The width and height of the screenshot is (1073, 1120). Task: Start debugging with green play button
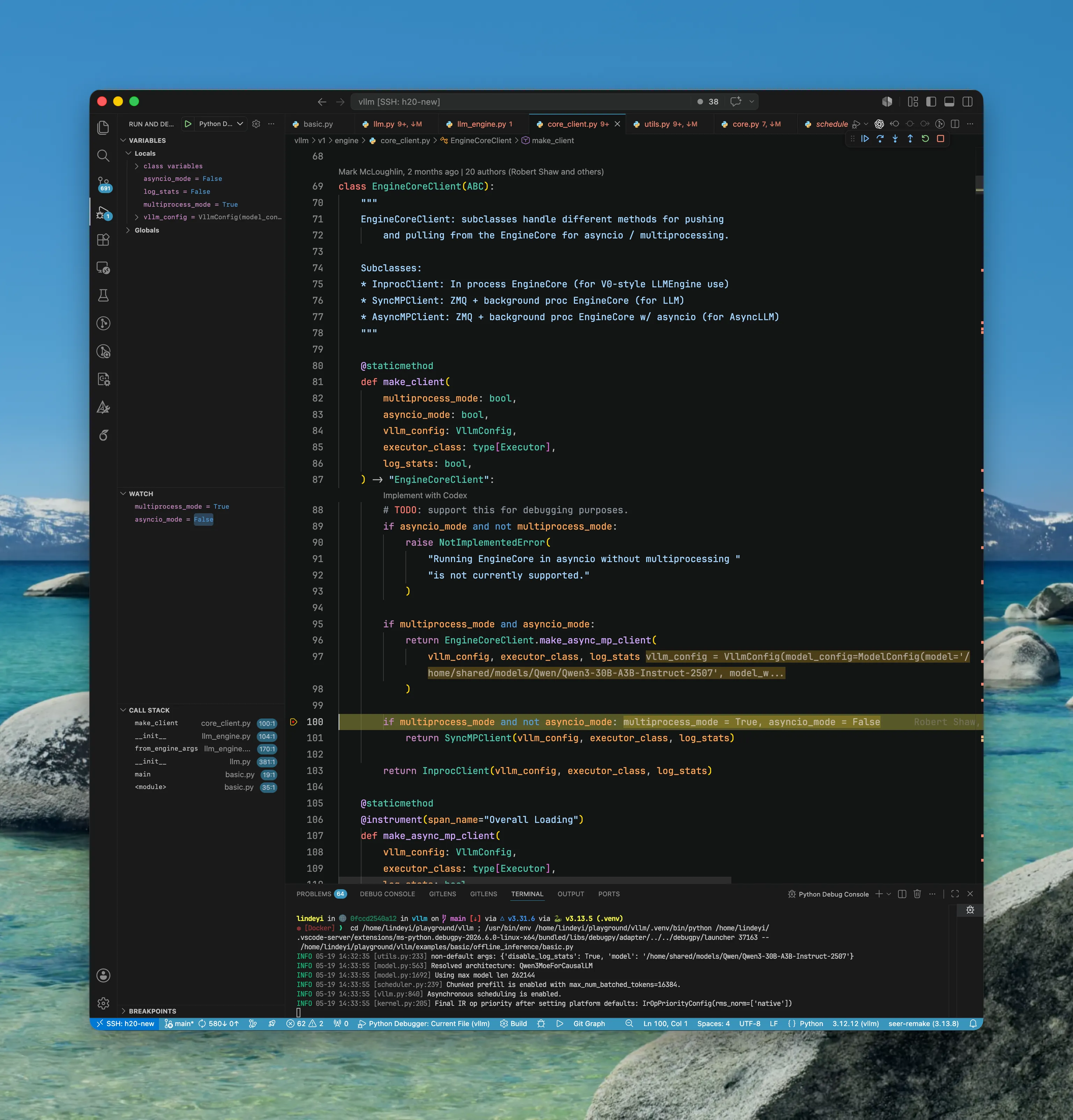(188, 124)
